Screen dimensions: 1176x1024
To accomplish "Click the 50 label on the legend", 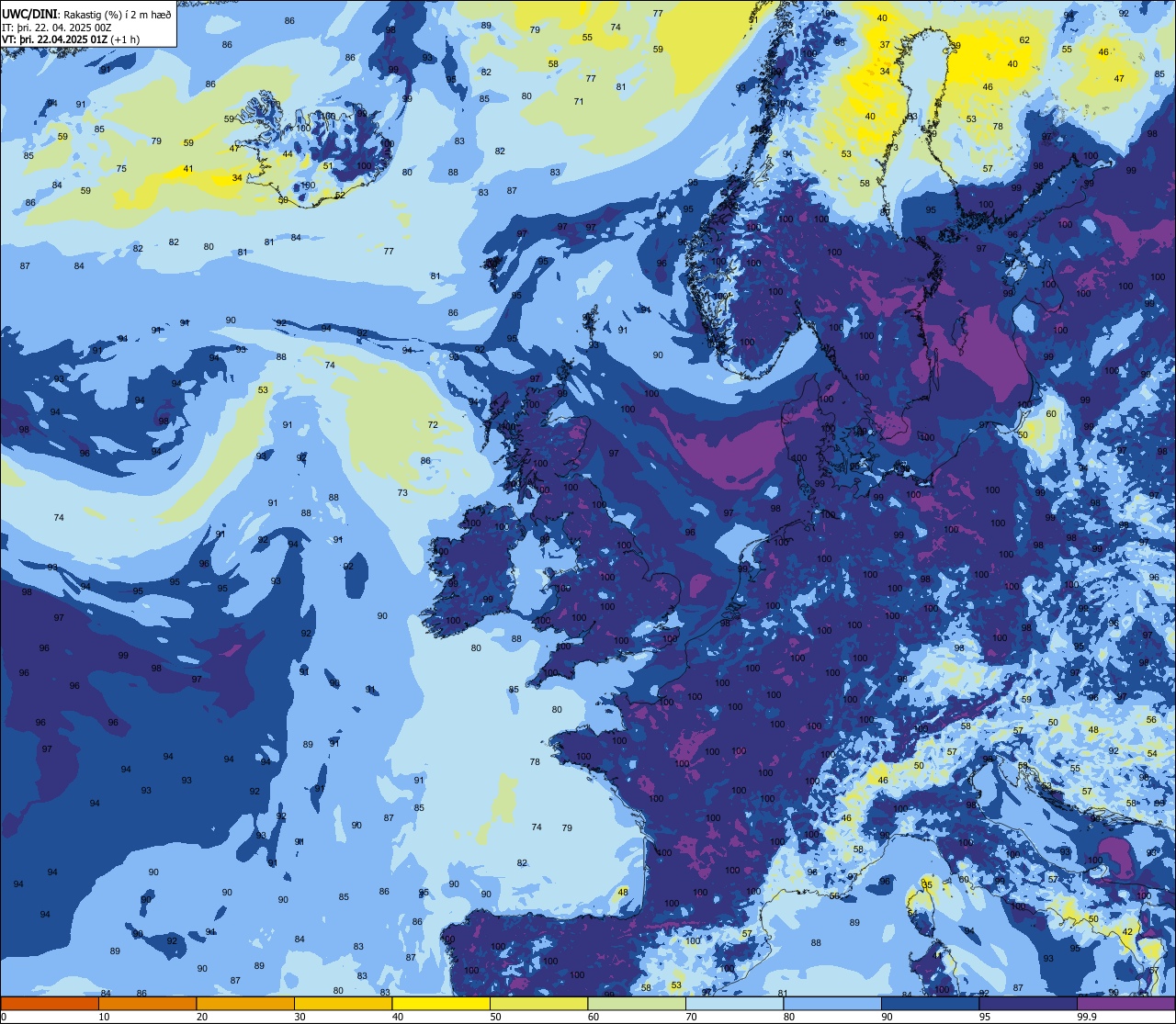I will coord(495,1017).
